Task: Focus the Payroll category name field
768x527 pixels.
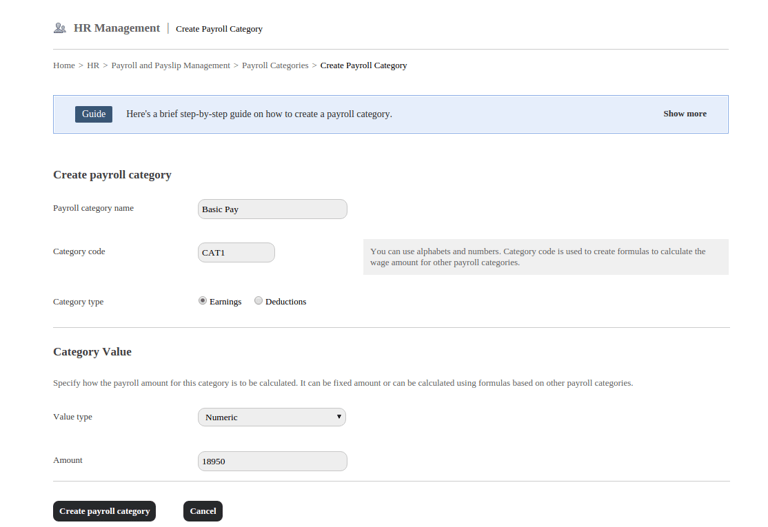Action: click(x=272, y=209)
